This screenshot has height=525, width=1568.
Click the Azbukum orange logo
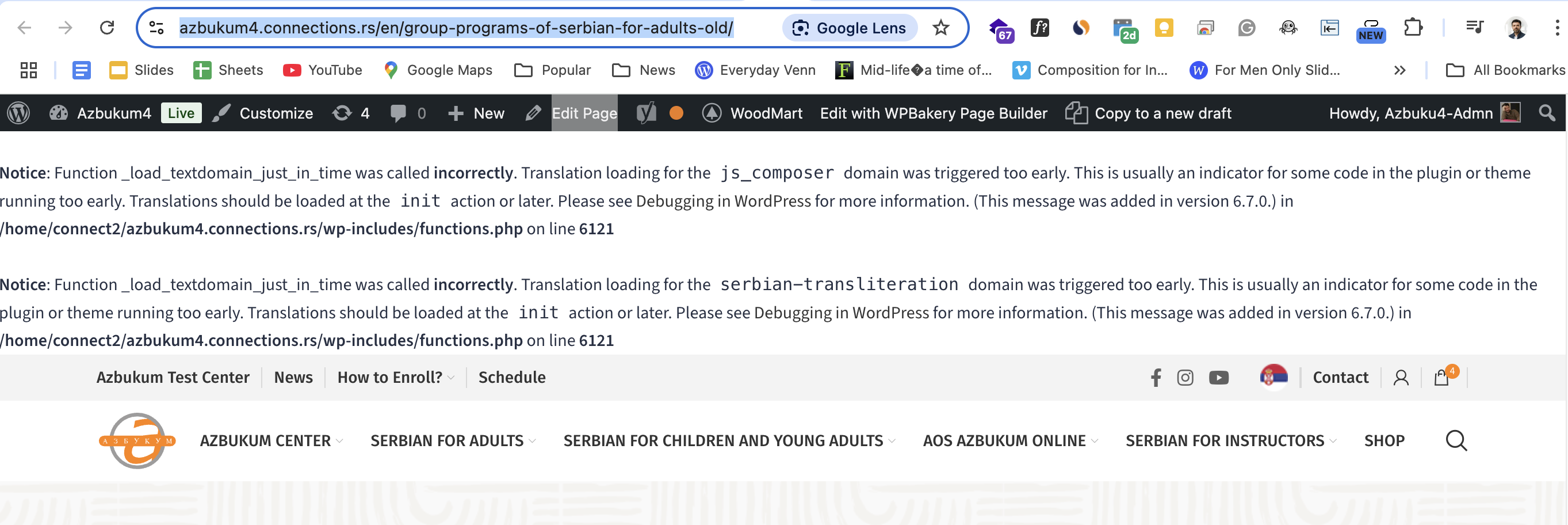pos(137,440)
